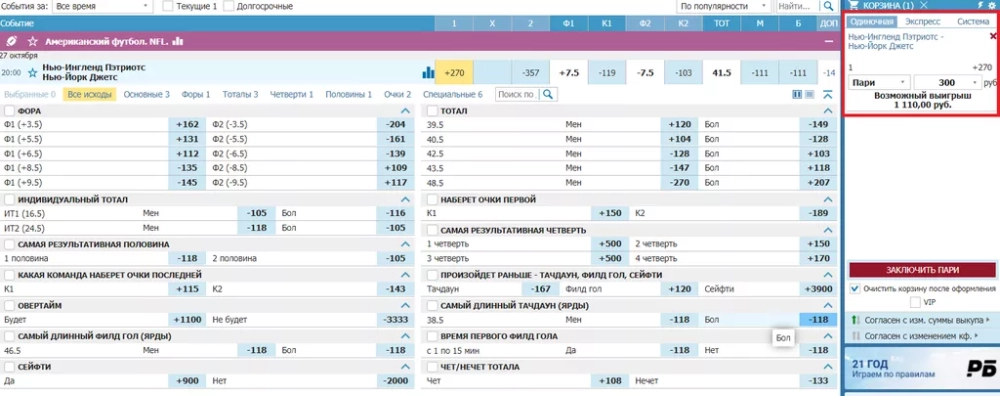Click green arrows icon beside buyout agreement
1000x396 pixels.
(855, 319)
